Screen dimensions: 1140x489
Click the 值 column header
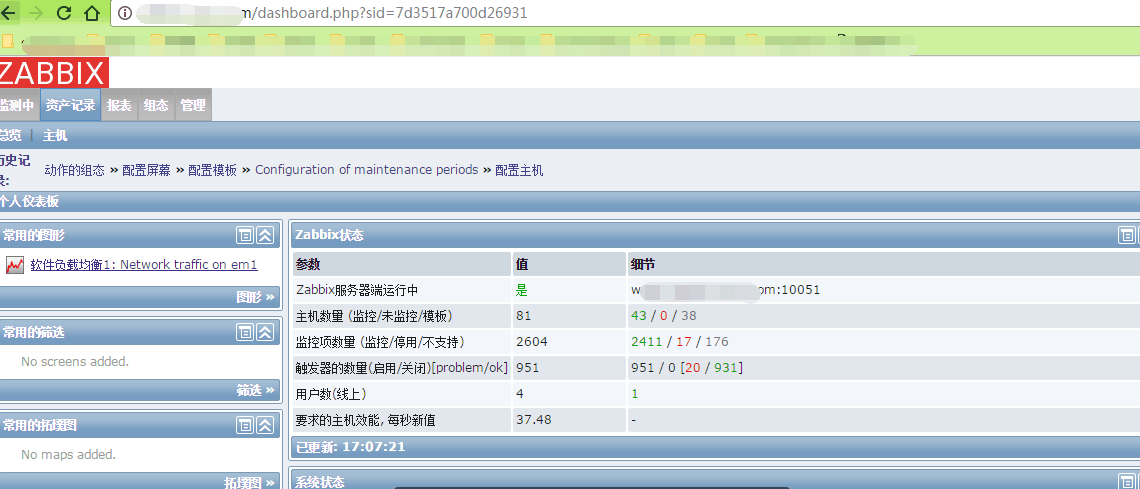pos(521,264)
